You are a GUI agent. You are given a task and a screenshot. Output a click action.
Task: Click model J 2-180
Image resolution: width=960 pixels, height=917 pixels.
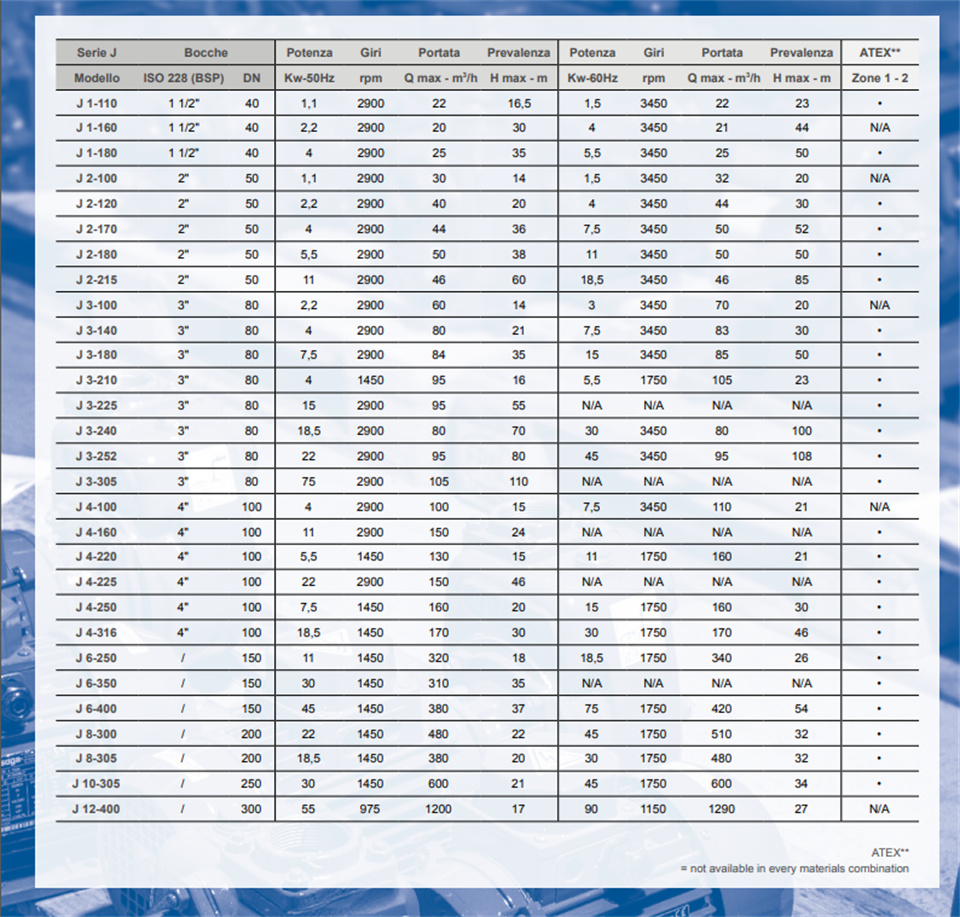click(x=97, y=255)
